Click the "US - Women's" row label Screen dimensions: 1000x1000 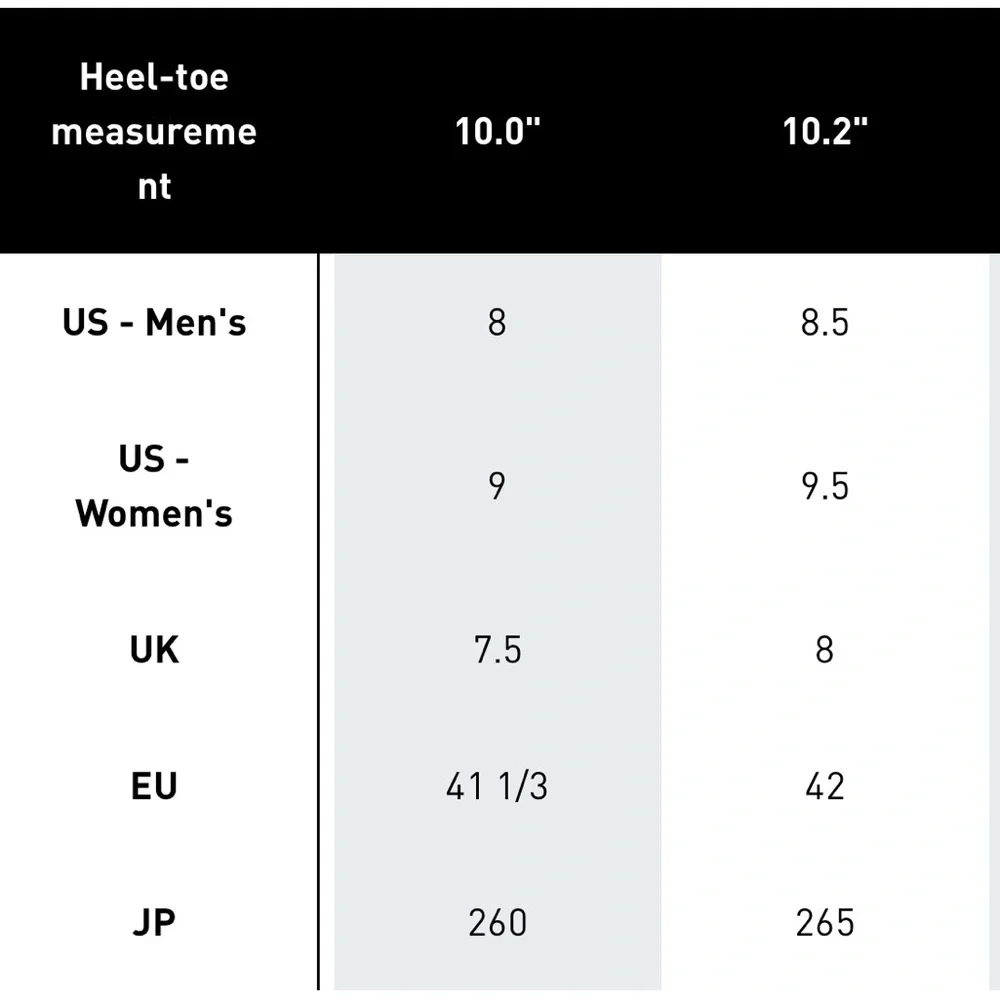[154, 486]
